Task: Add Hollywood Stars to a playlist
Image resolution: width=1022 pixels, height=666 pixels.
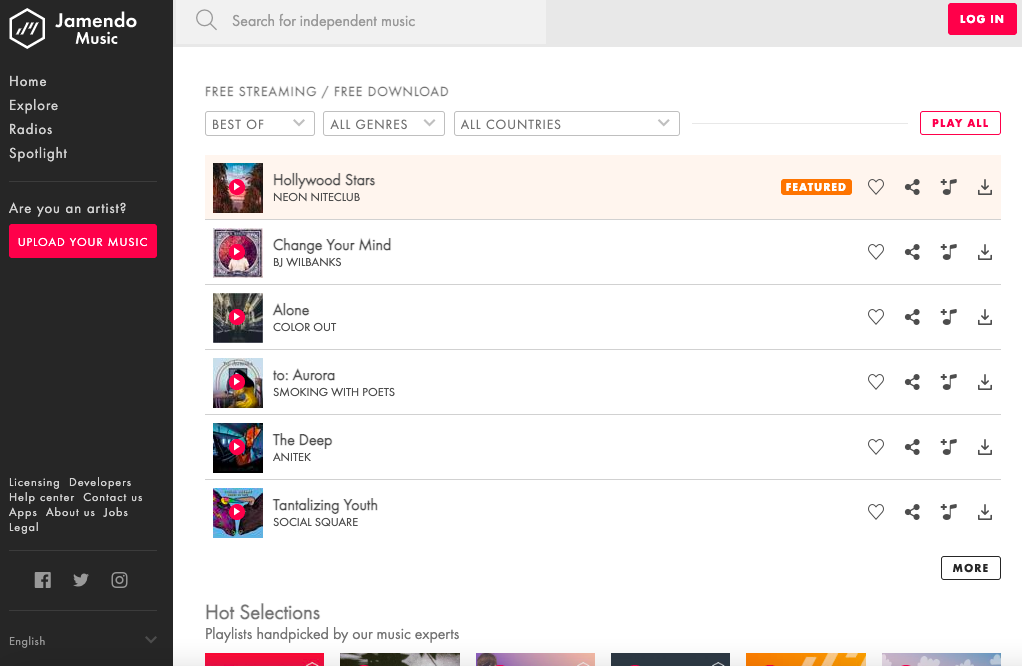Action: click(948, 187)
